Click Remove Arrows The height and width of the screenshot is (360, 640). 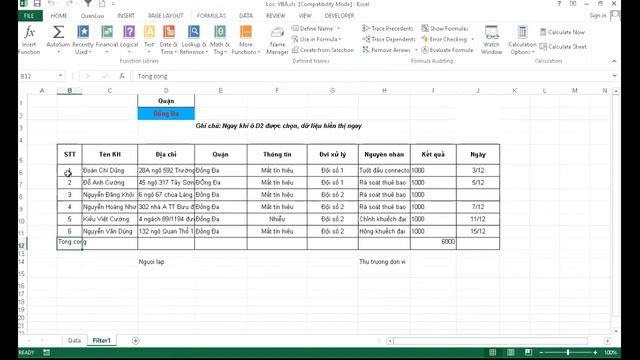(387, 50)
